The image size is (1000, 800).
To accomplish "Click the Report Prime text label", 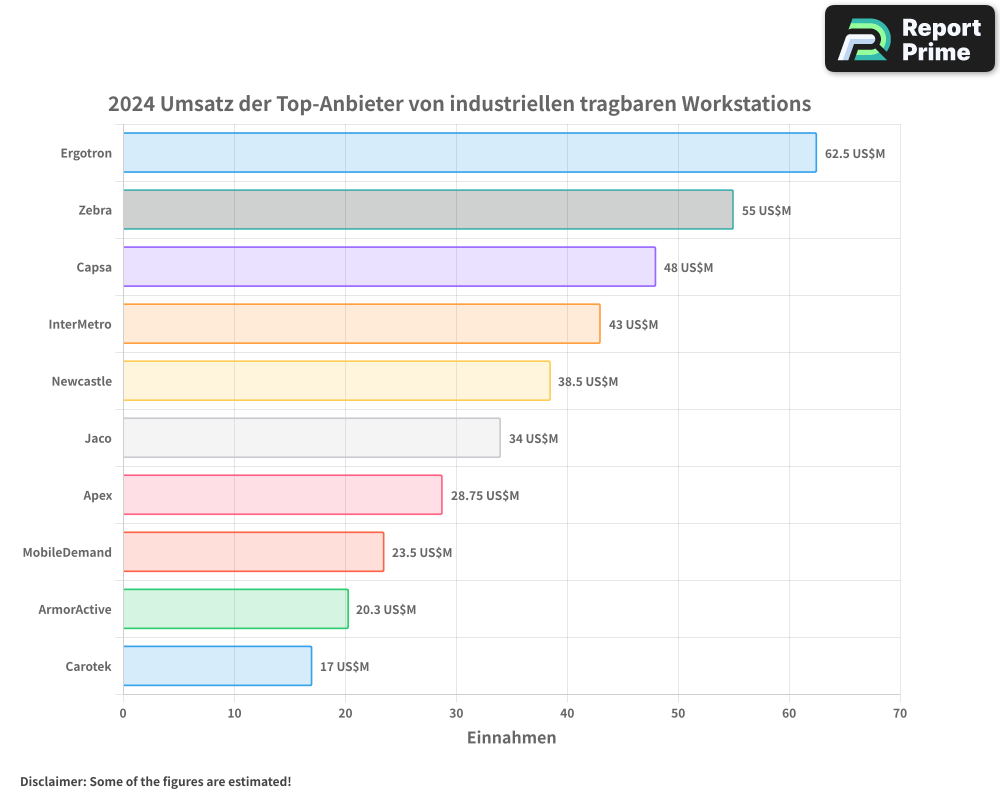I will (940, 39).
